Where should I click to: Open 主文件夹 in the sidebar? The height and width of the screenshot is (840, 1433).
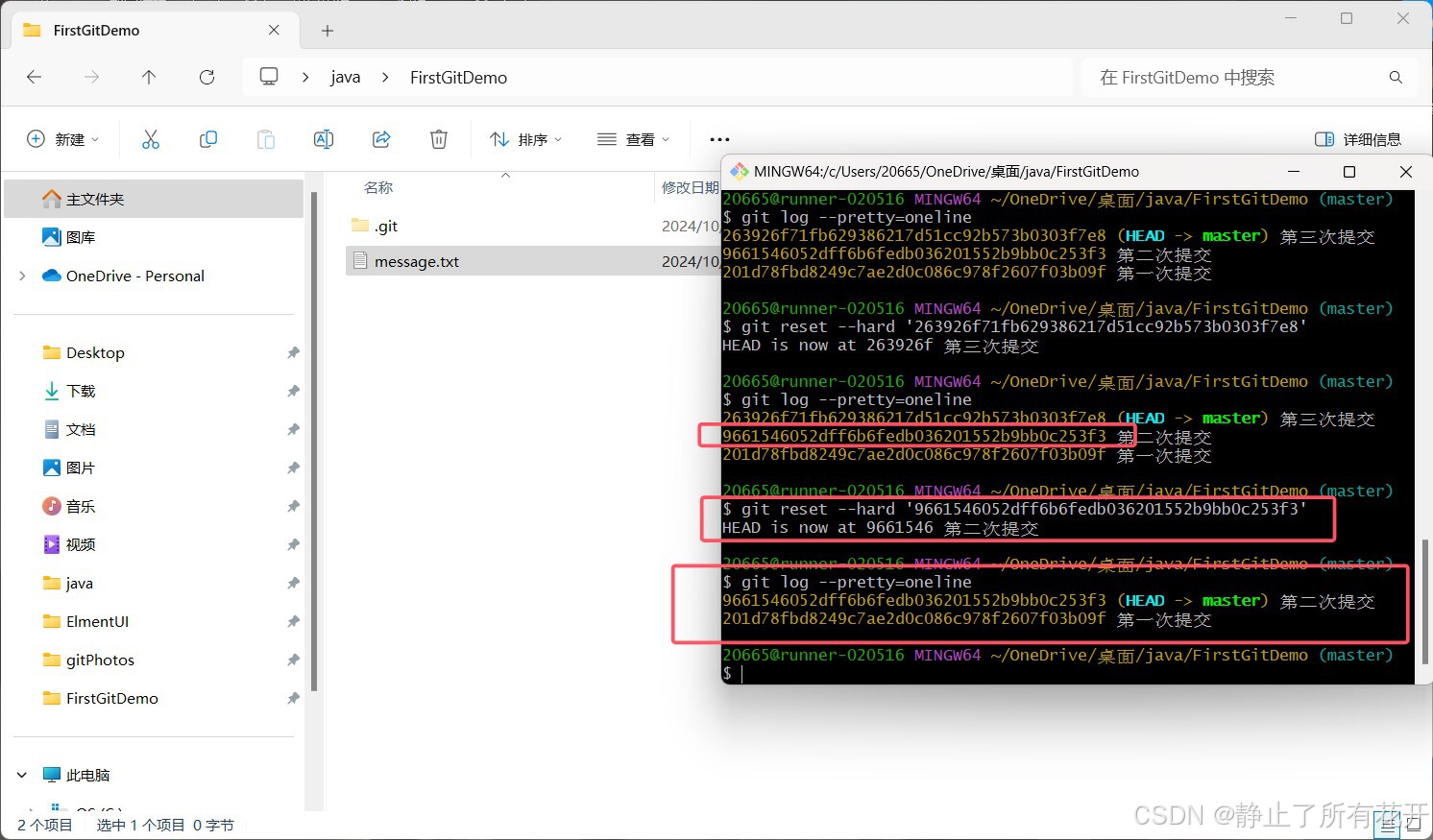[155, 199]
